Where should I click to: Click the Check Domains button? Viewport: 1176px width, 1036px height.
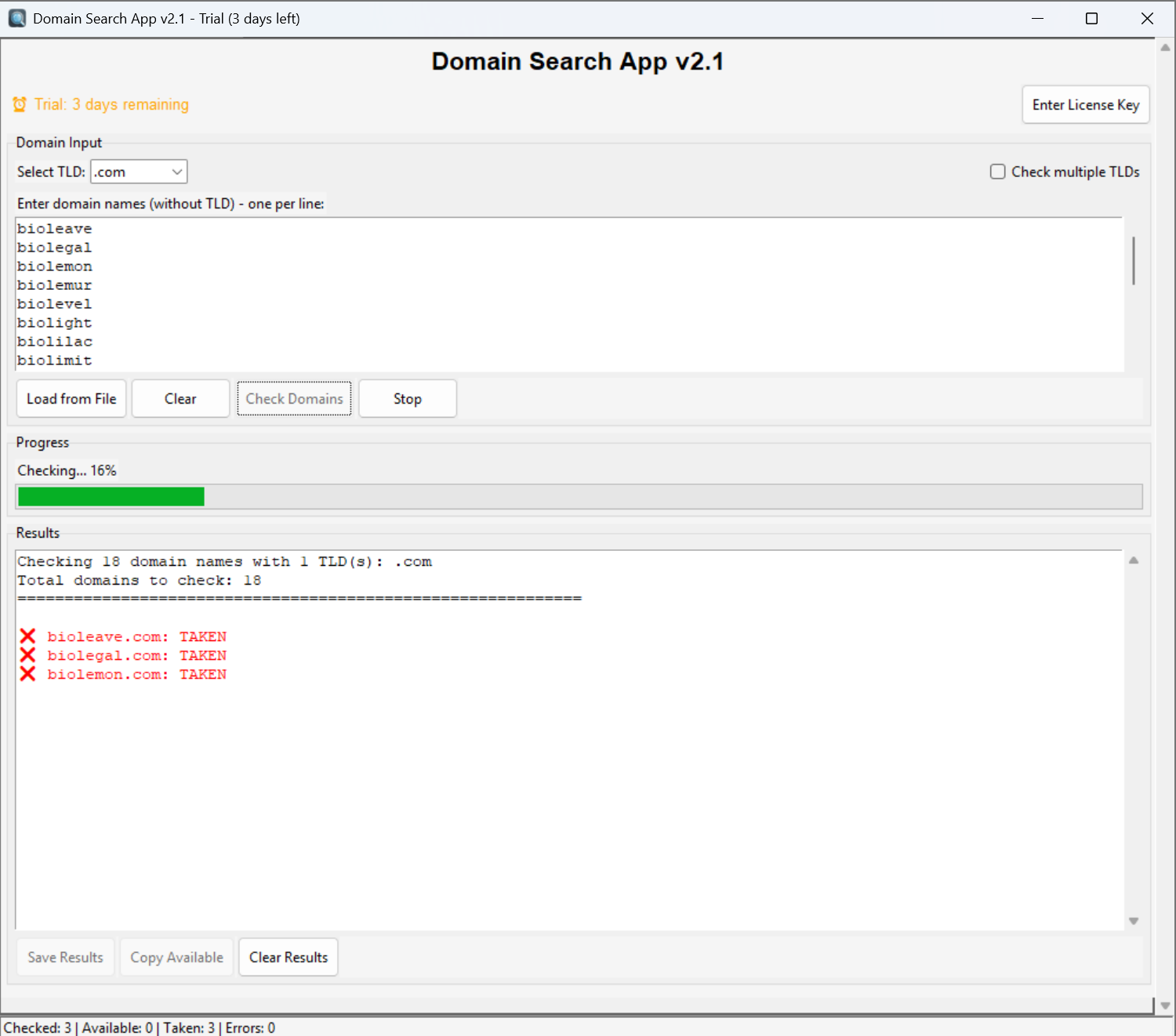pos(295,399)
